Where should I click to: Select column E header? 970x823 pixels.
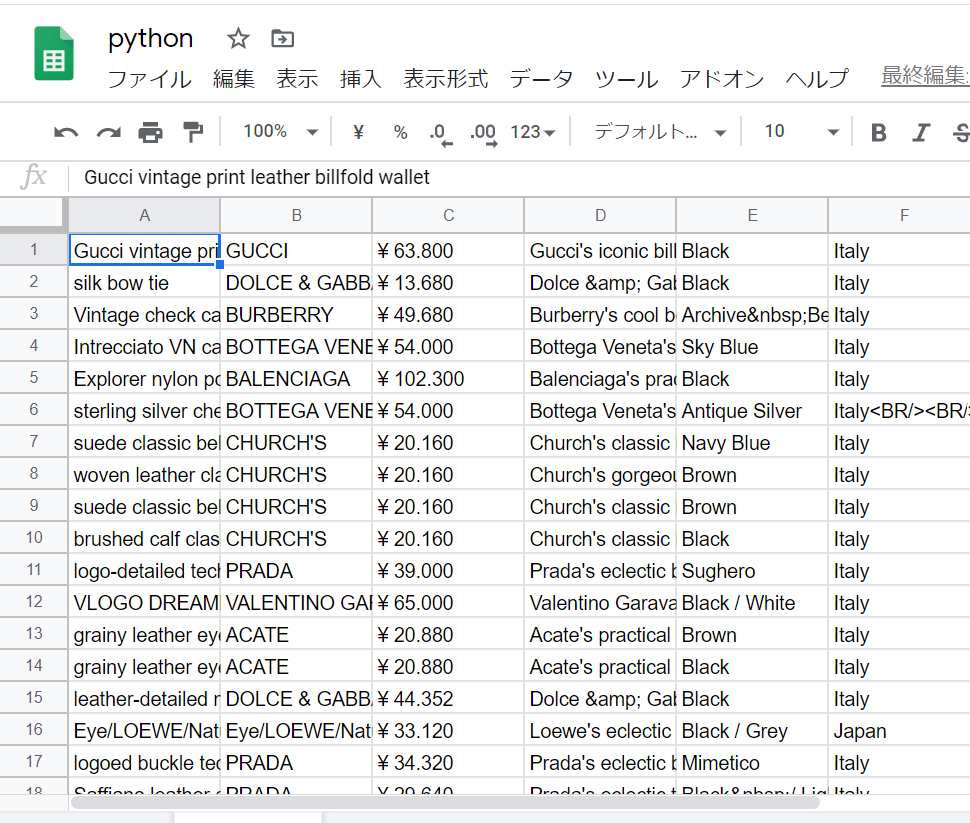coord(752,215)
